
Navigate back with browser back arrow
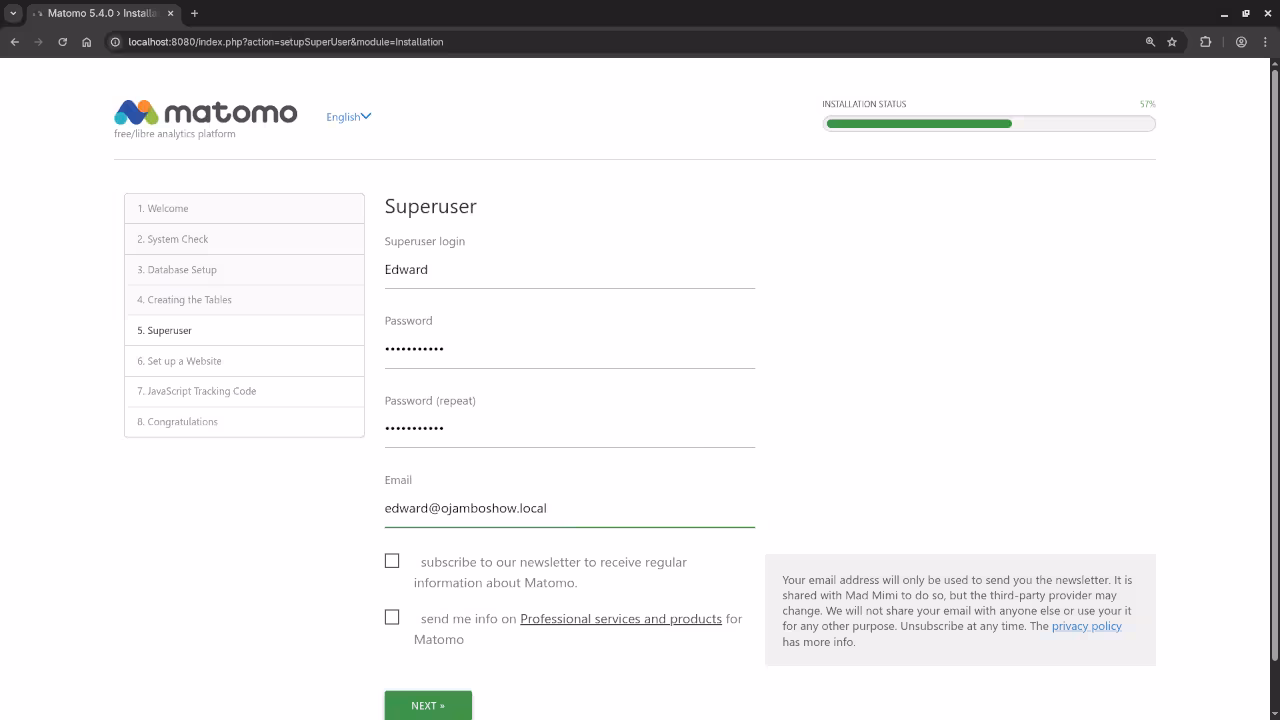[15, 42]
